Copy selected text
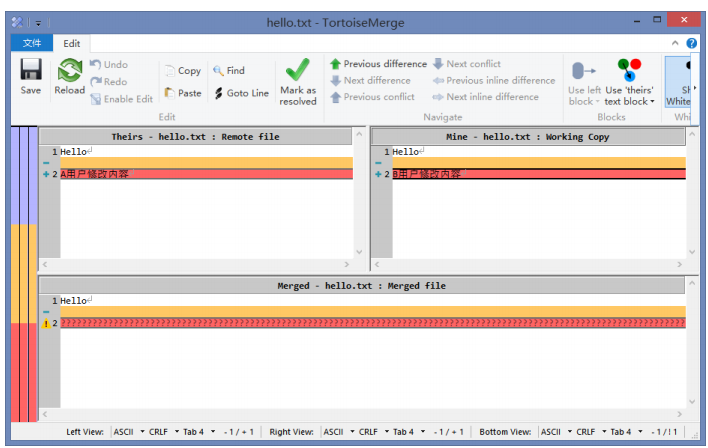 183,70
